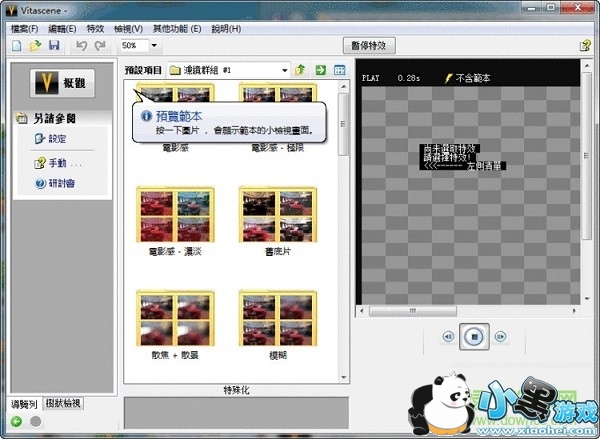Click the help icon at toolbar right
The width and height of the screenshot is (600, 439).
pos(584,46)
